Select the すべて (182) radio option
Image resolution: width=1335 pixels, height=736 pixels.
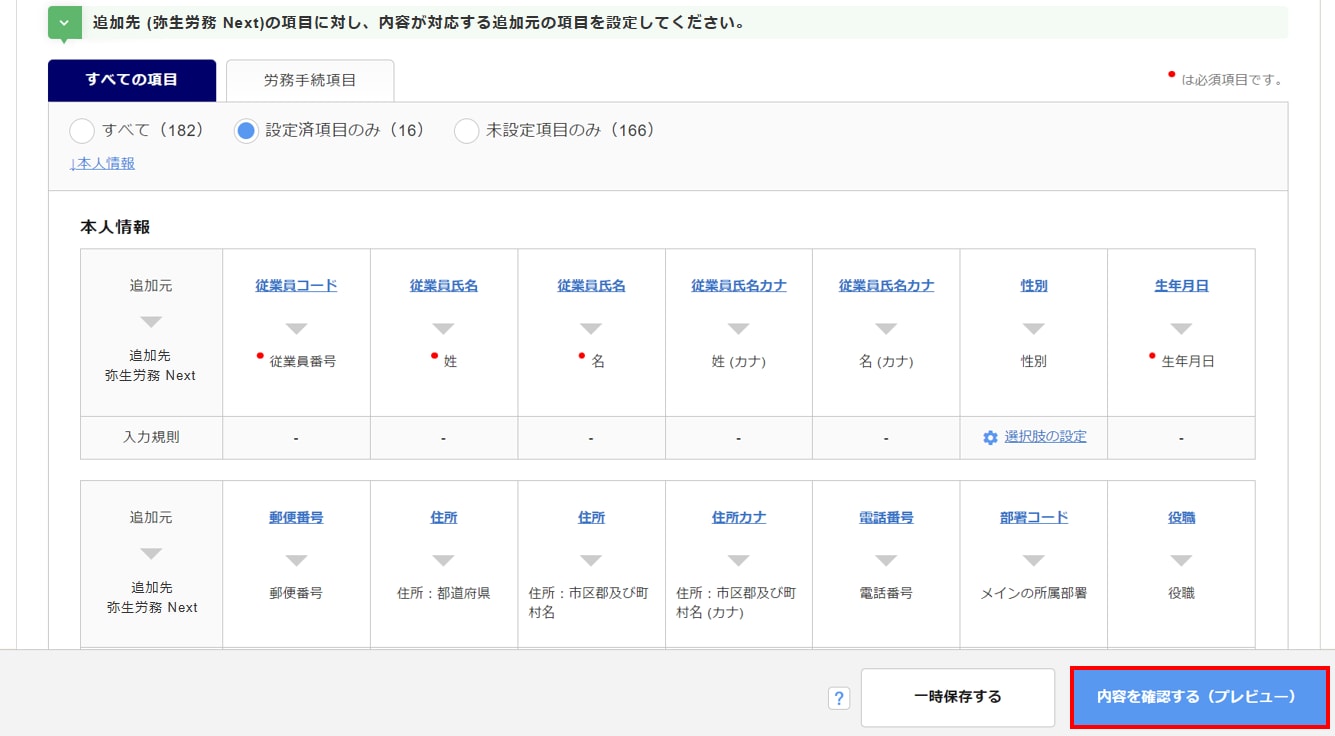[x=82, y=131]
